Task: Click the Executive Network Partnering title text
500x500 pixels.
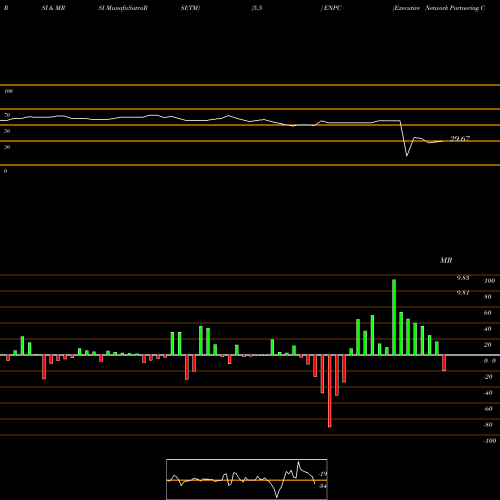Action: [439, 8]
